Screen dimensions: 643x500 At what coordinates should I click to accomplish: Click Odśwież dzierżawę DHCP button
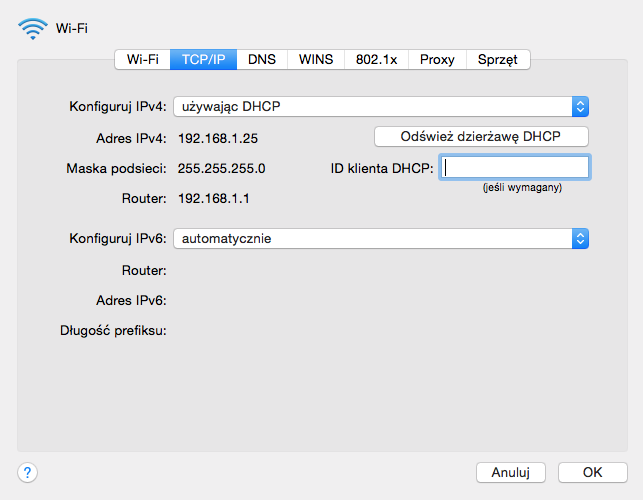click(480, 136)
